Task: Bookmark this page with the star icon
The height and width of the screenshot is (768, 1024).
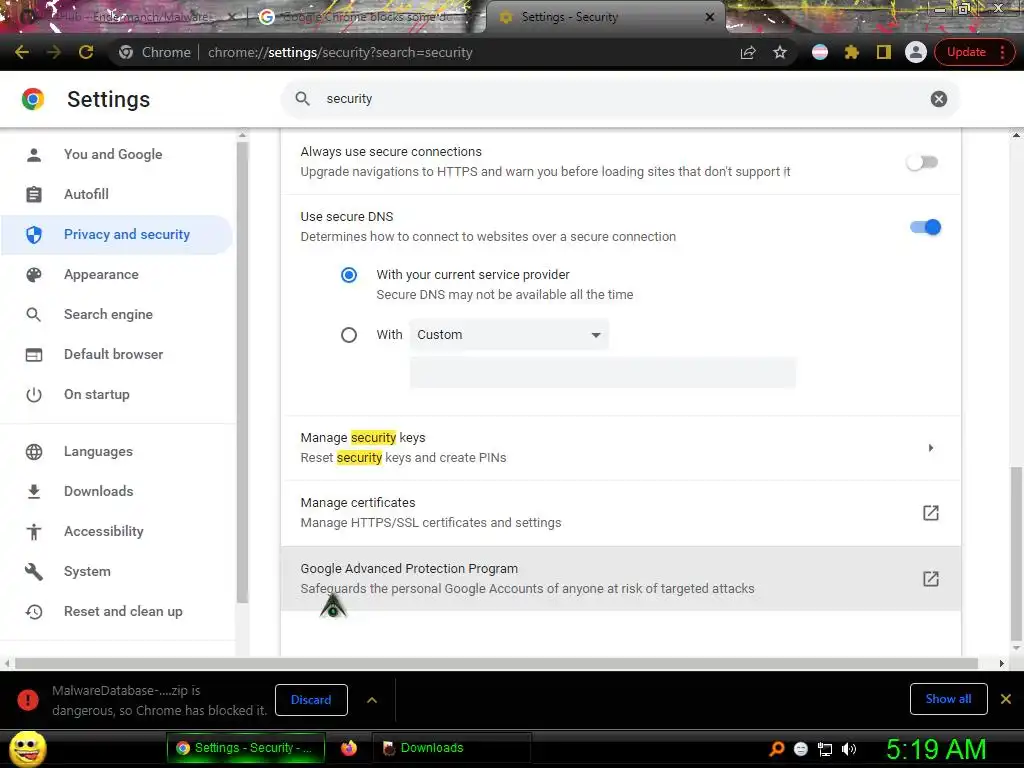Action: point(780,52)
